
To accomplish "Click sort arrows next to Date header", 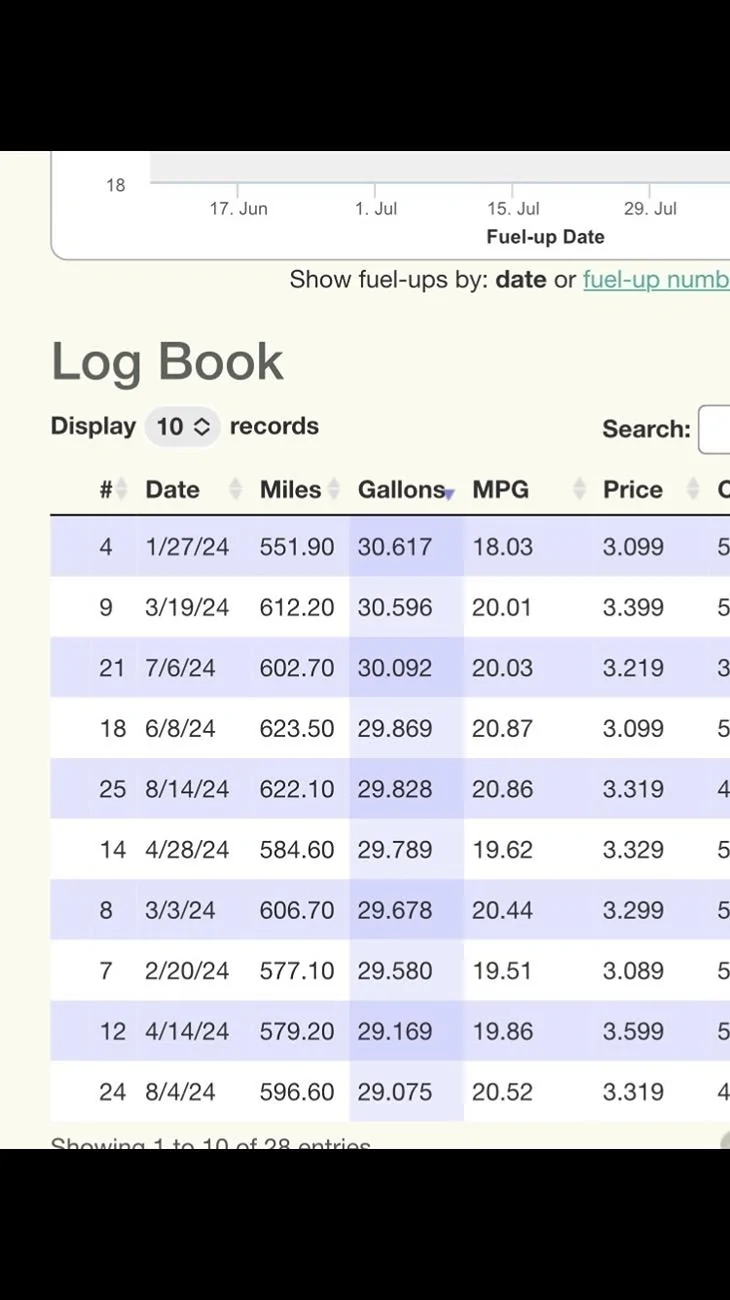I will click(x=236, y=490).
